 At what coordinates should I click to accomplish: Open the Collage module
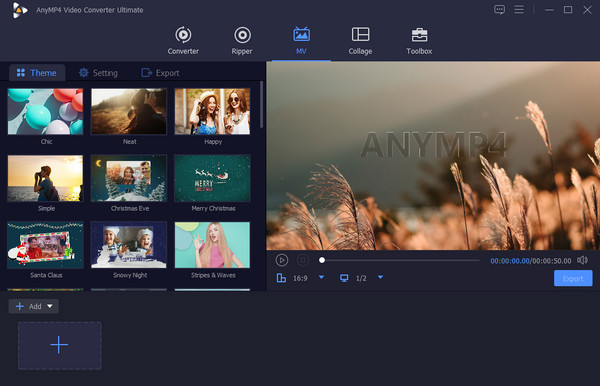(x=360, y=41)
